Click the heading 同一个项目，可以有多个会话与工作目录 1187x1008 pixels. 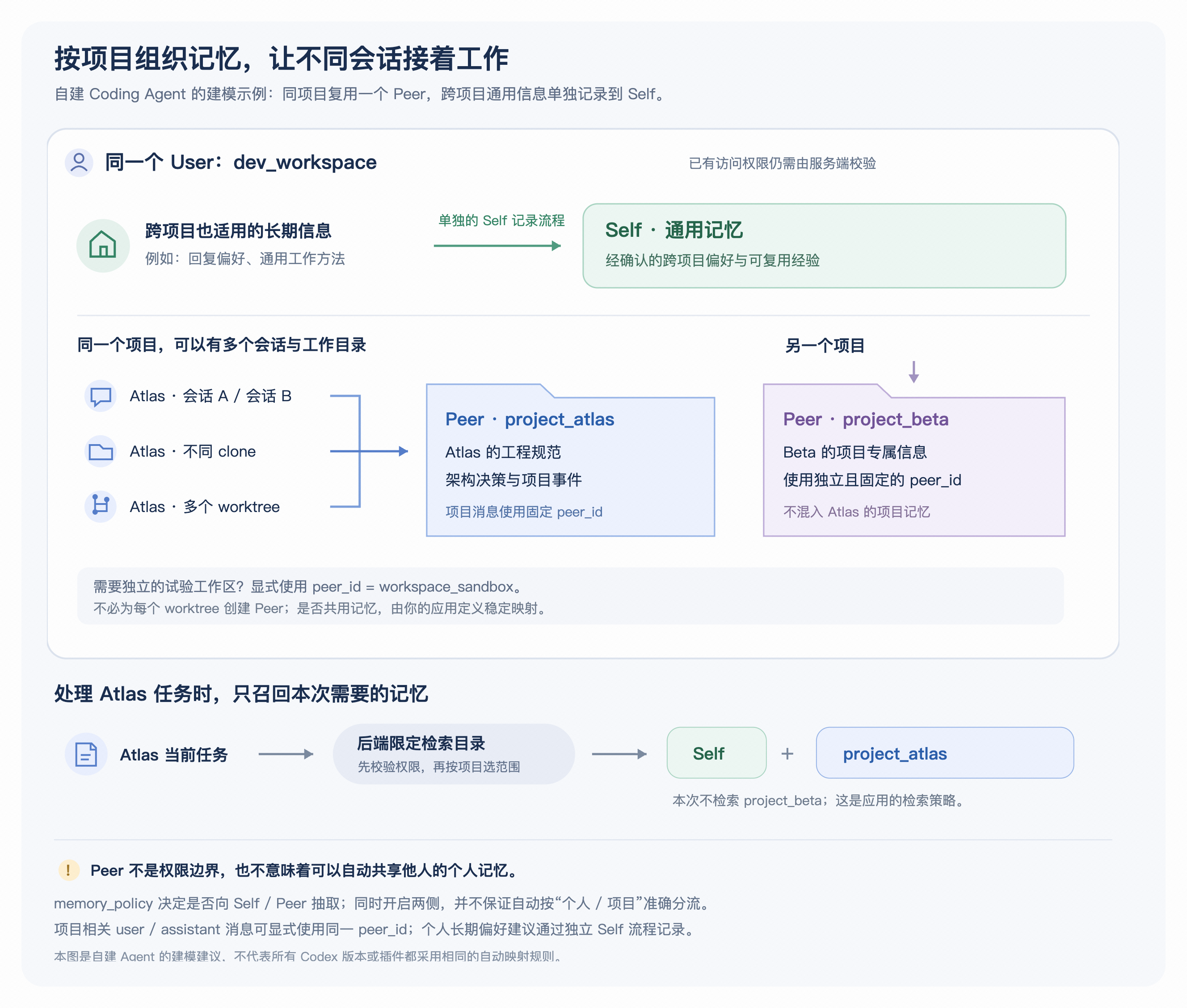click(x=222, y=345)
